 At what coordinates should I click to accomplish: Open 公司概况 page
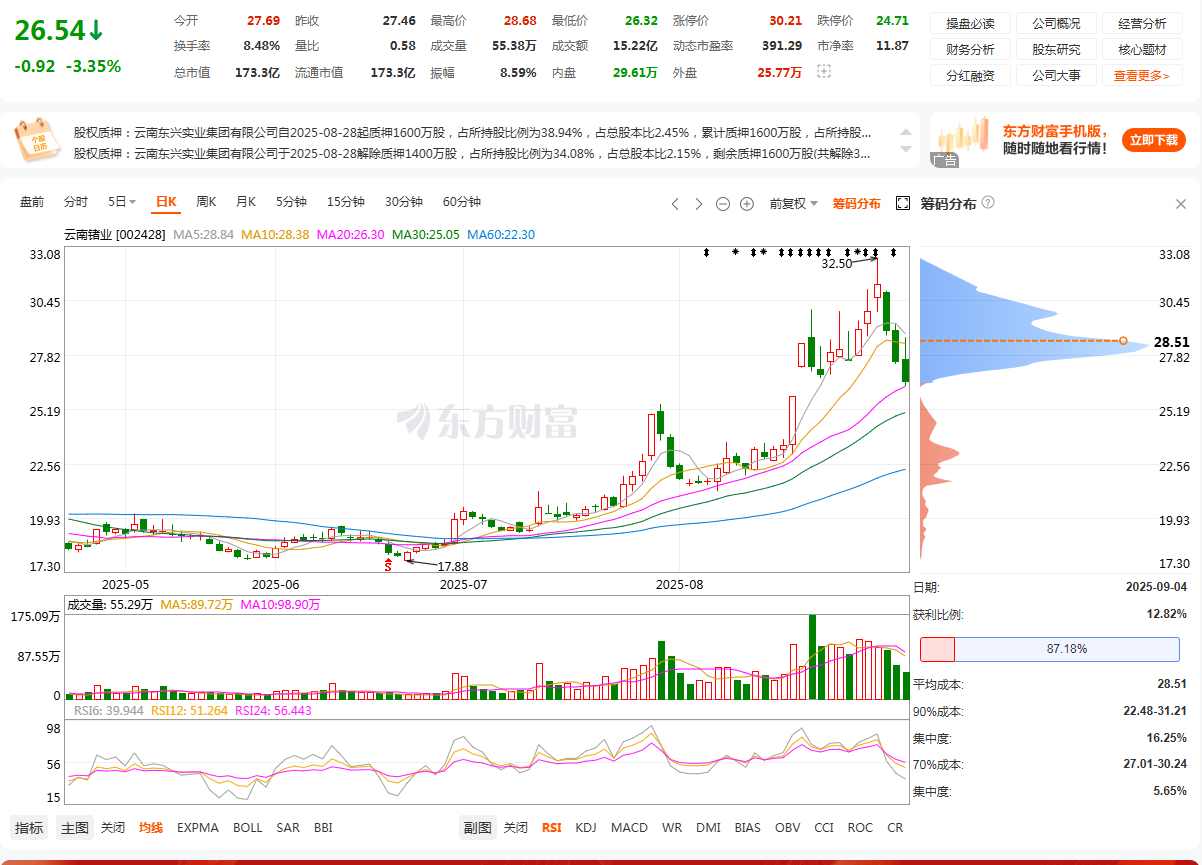click(1056, 23)
